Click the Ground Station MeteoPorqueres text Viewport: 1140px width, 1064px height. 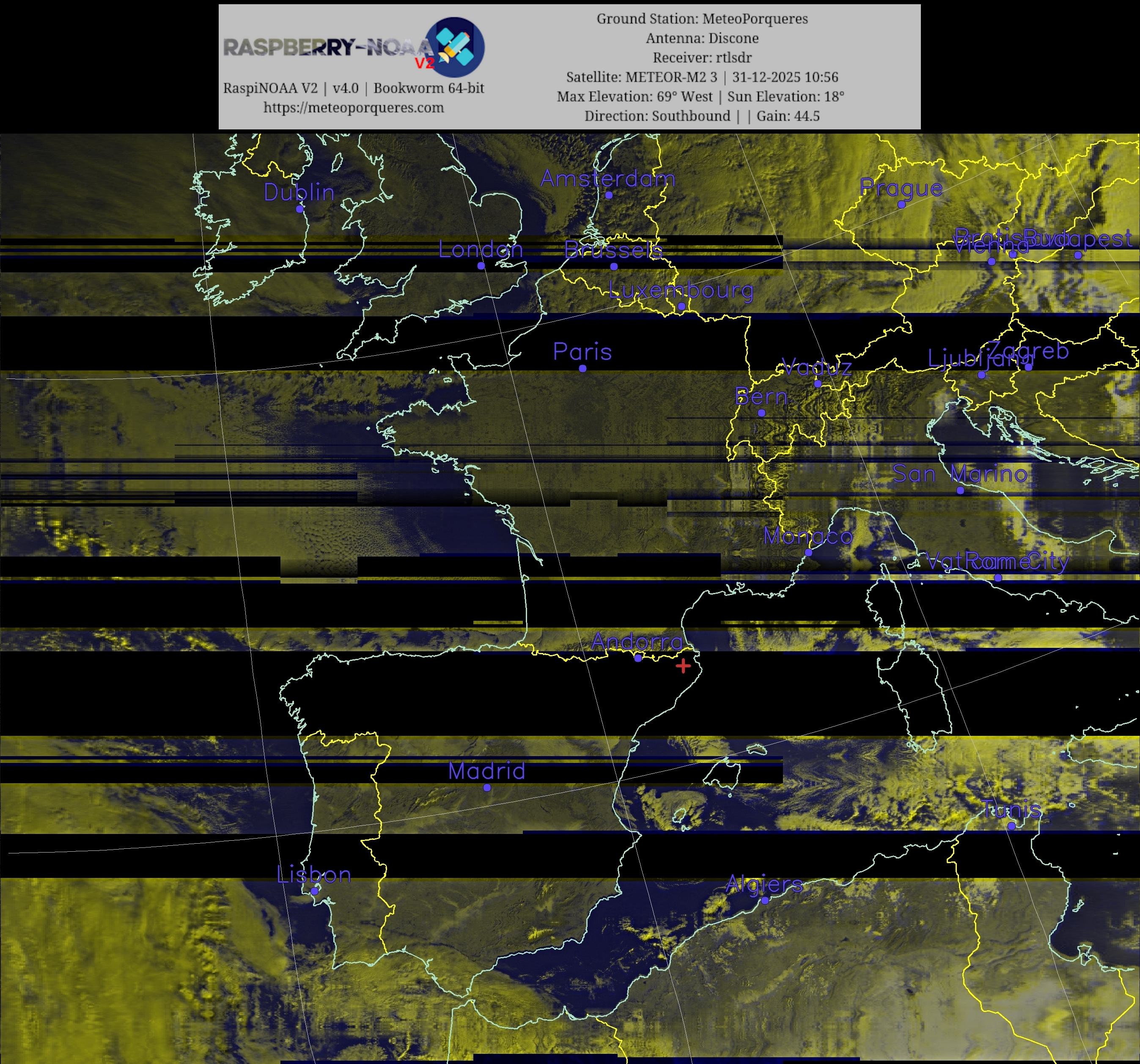[702, 19]
